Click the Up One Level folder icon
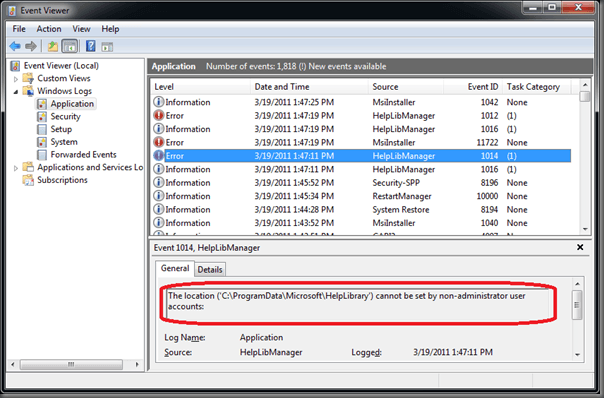The height and width of the screenshot is (398, 604). coord(52,47)
